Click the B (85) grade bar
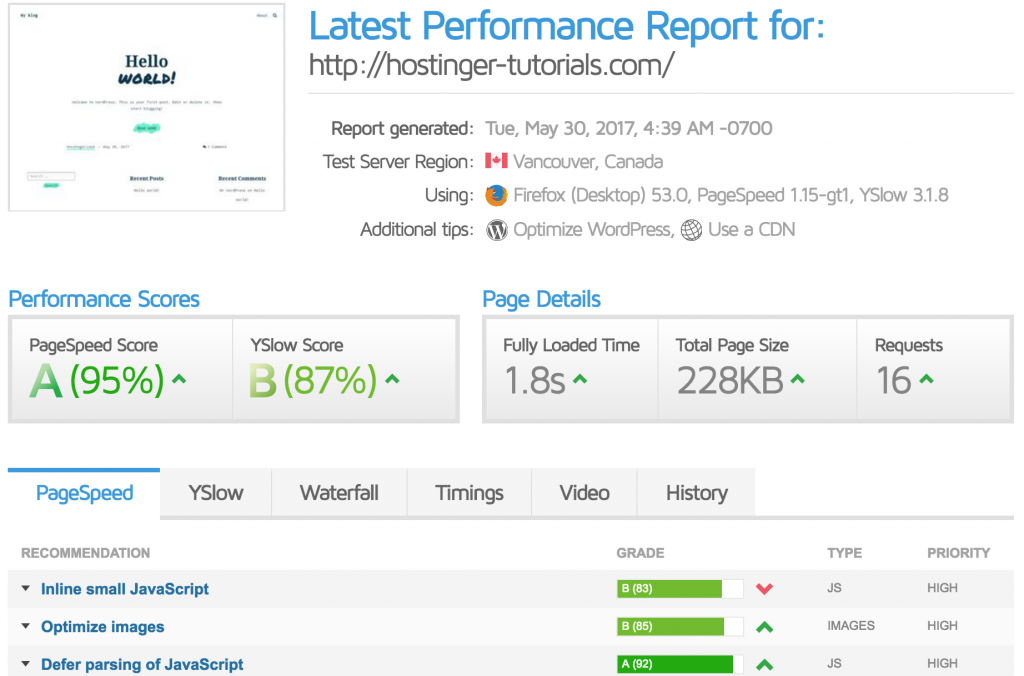Viewport: 1024px width, 676px height. point(680,626)
